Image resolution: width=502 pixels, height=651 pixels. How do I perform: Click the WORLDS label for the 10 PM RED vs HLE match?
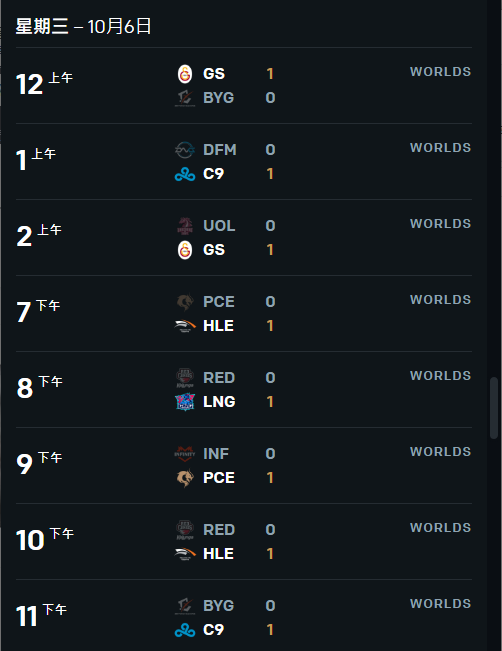pyautogui.click(x=441, y=528)
